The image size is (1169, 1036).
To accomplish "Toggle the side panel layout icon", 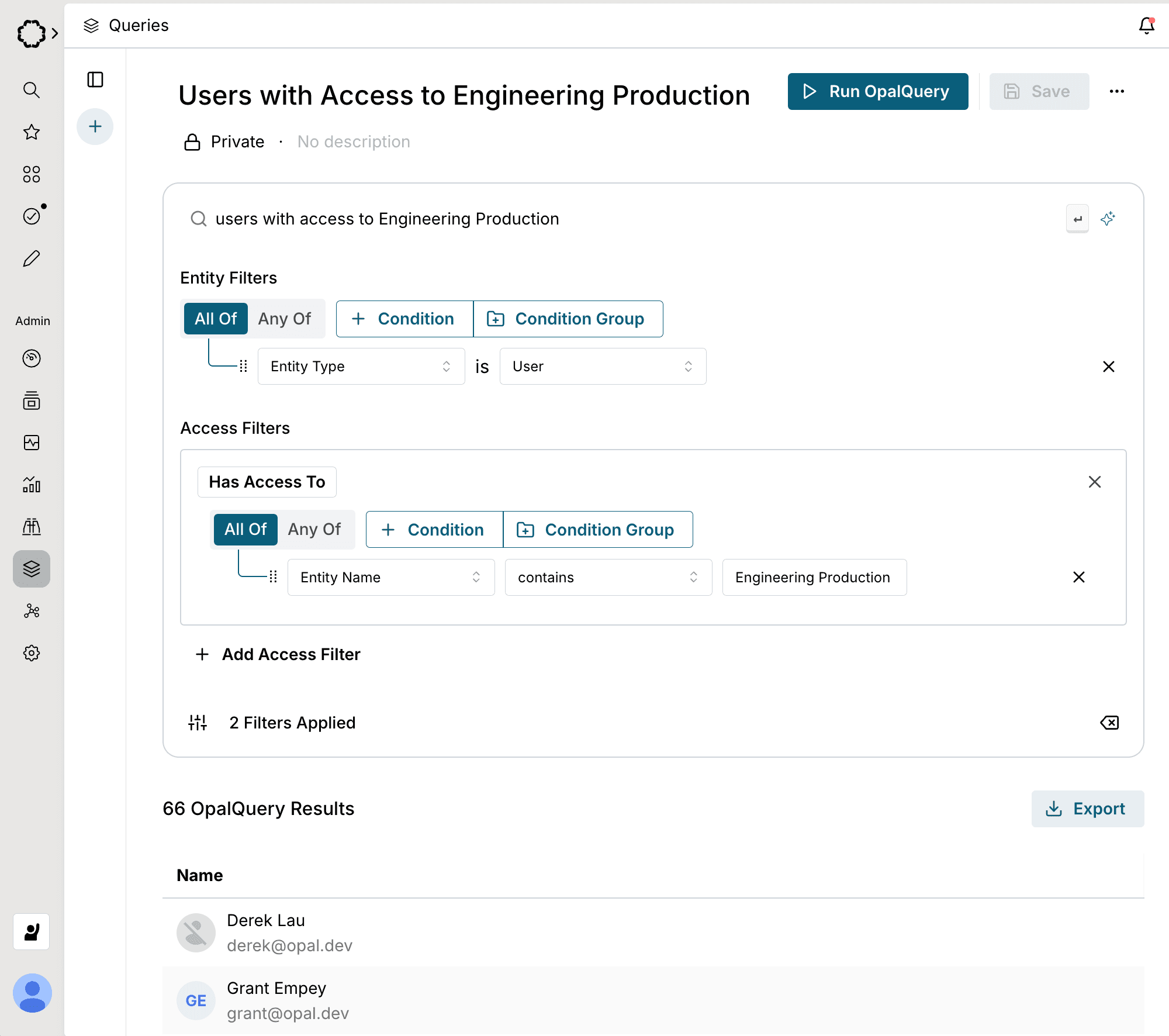I will point(95,80).
